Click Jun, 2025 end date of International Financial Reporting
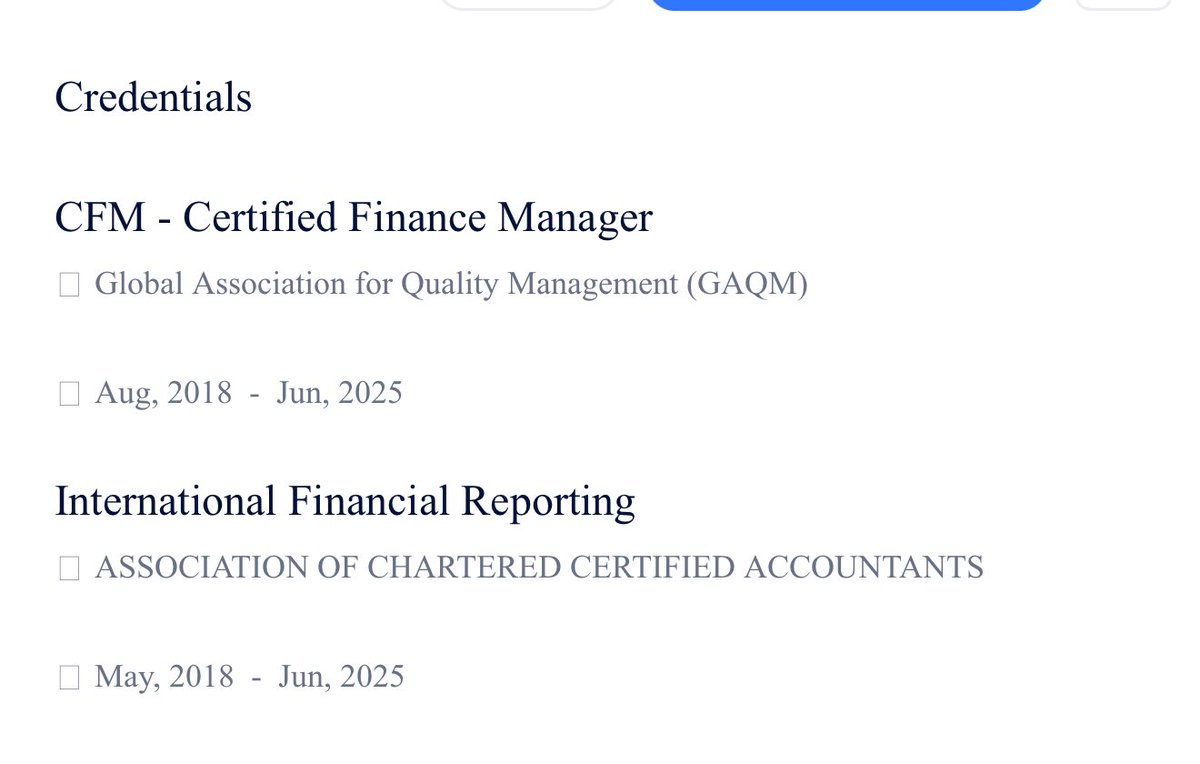 [x=342, y=677]
